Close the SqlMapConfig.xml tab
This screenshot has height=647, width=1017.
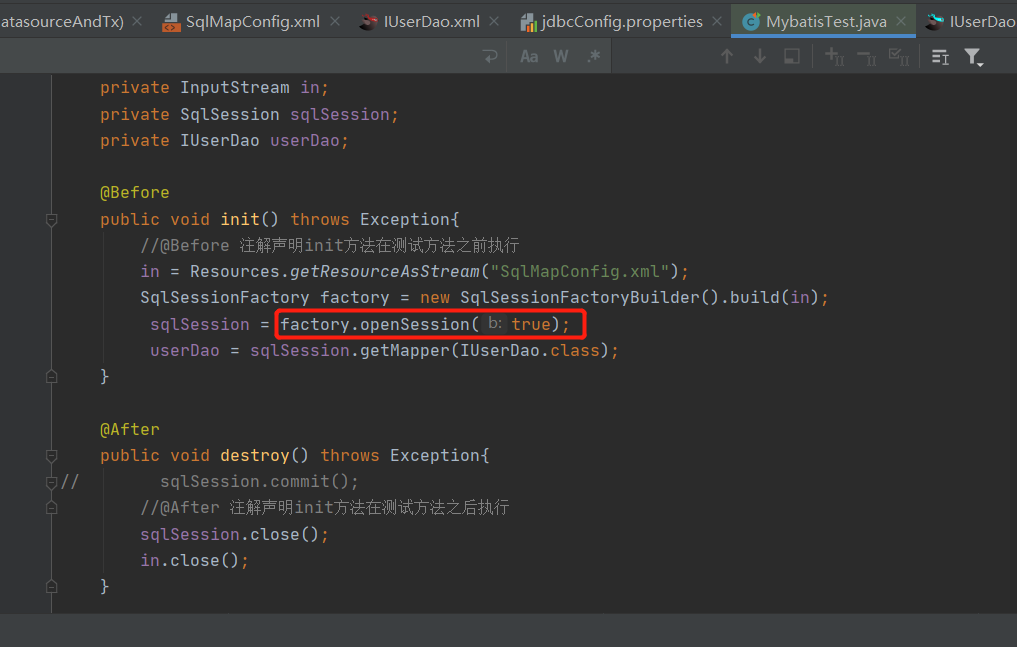[x=335, y=21]
